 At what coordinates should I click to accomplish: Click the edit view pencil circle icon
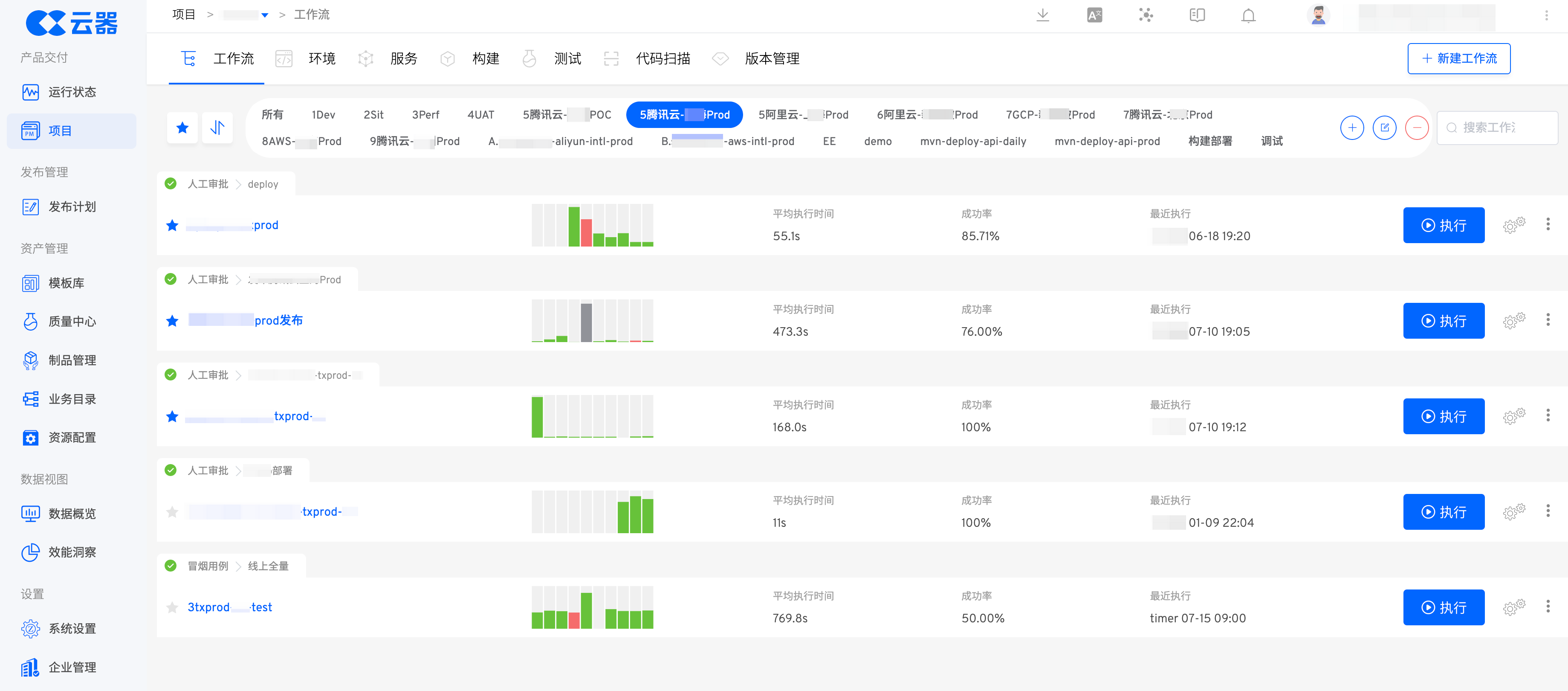(x=1384, y=128)
